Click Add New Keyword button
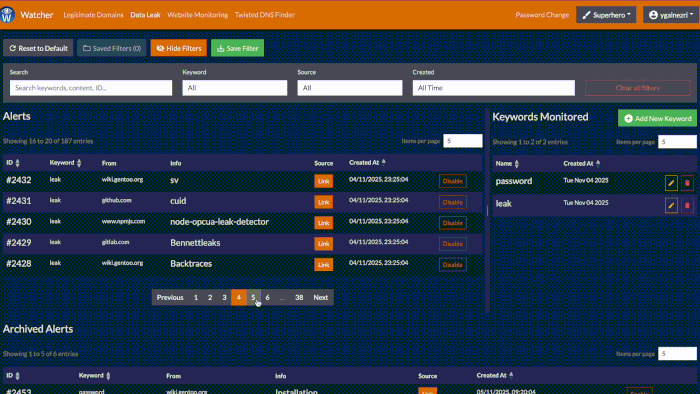Viewport: 700px width, 394px height. (x=657, y=118)
